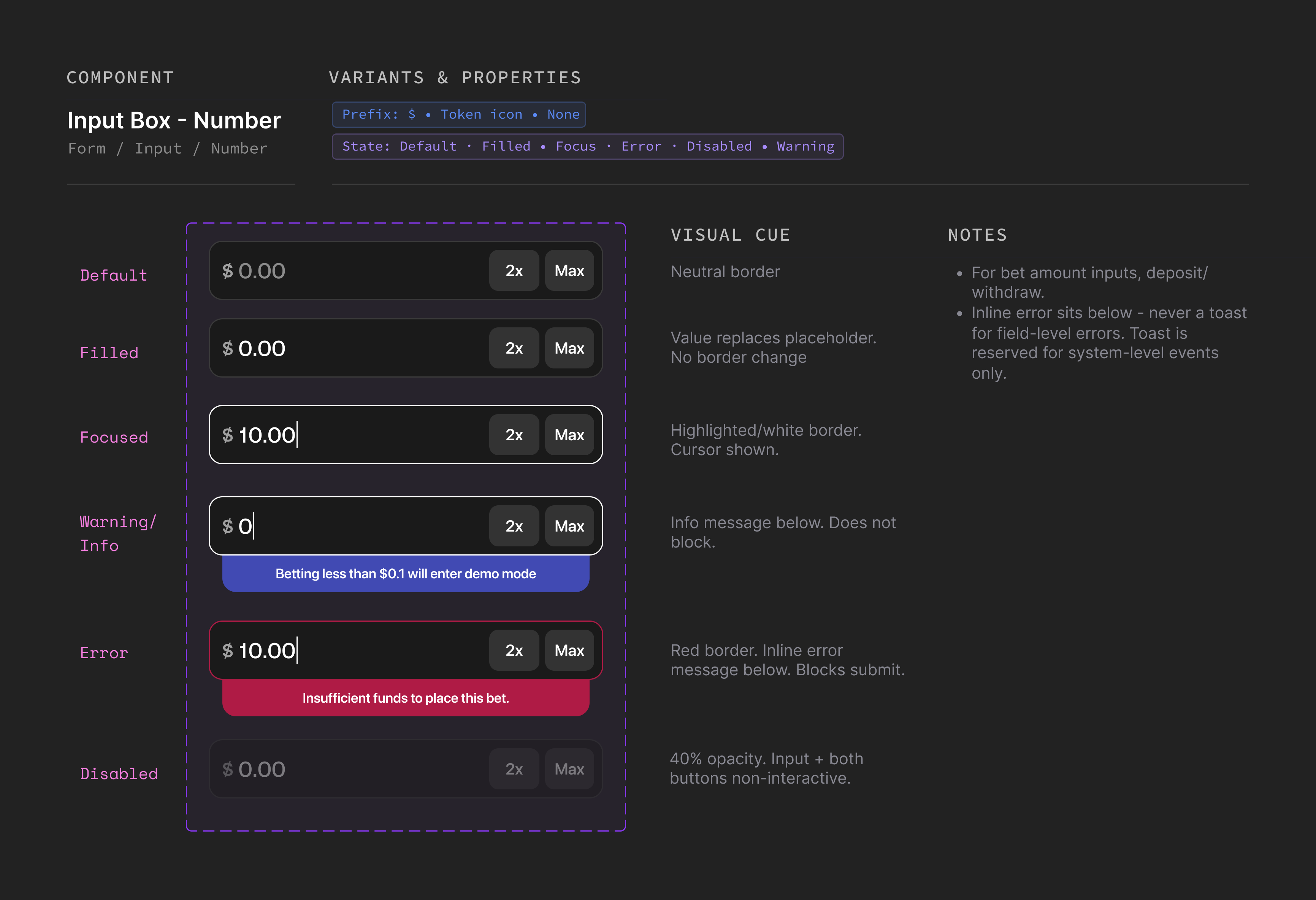Screen dimensions: 1316x900
Task: Click the Default state amount field
Action: click(x=351, y=271)
